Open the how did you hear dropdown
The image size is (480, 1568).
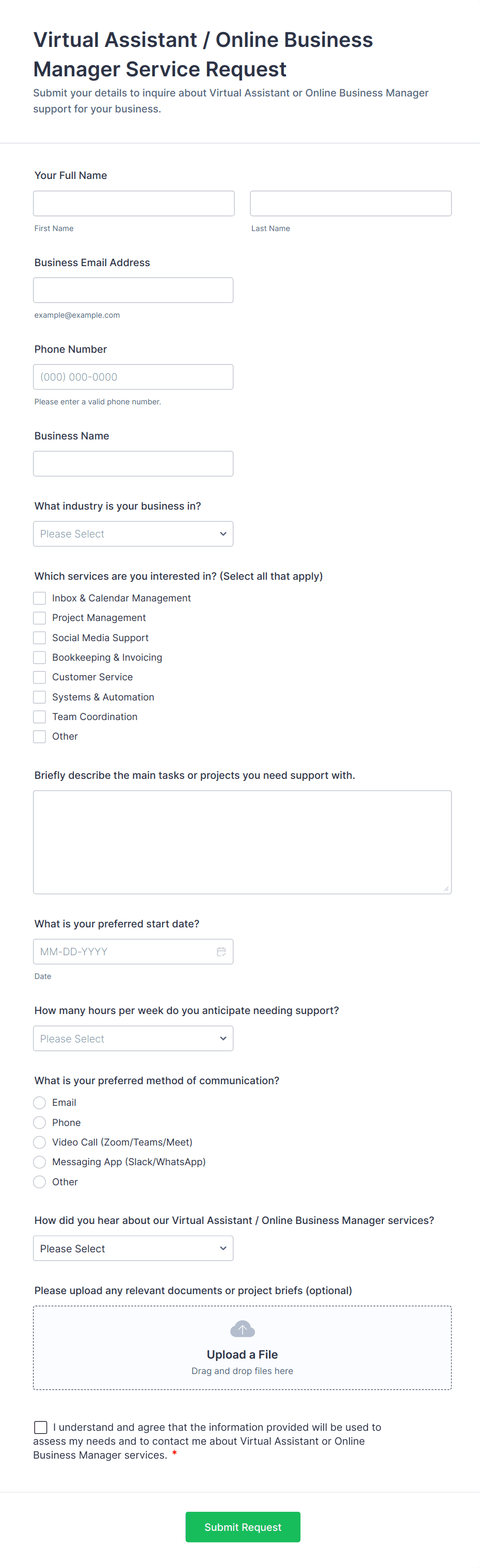(133, 1248)
